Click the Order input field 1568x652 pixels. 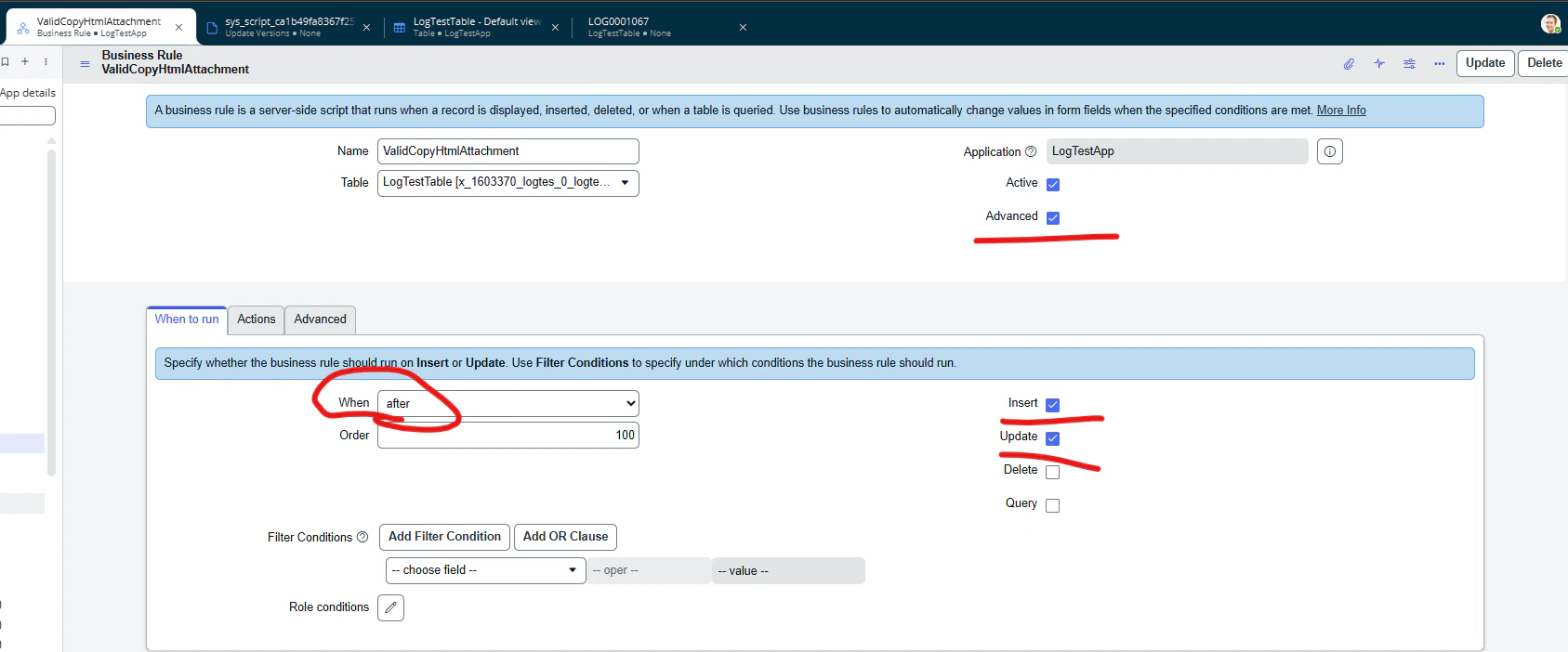[x=508, y=435]
